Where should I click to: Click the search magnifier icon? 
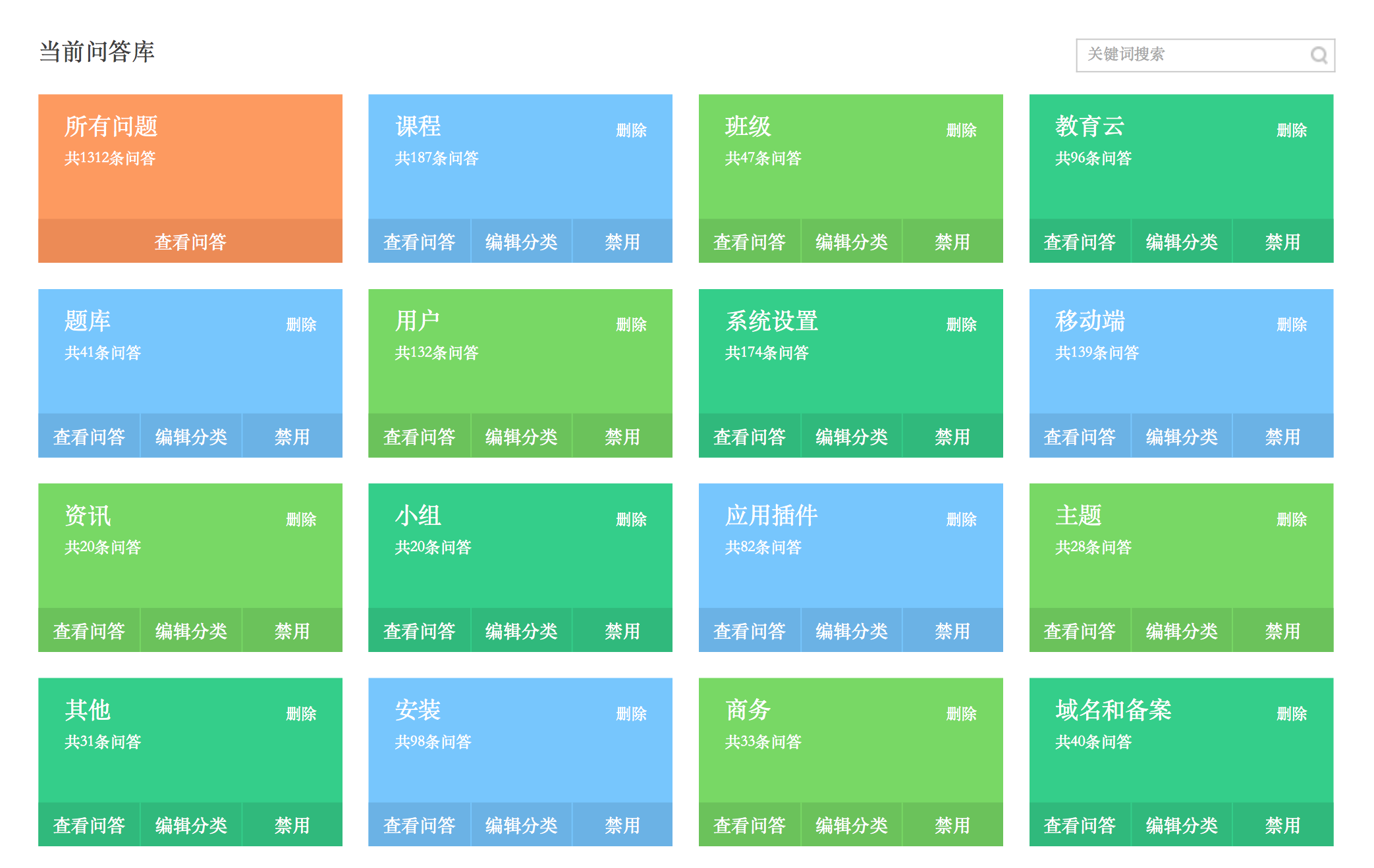[x=1318, y=55]
